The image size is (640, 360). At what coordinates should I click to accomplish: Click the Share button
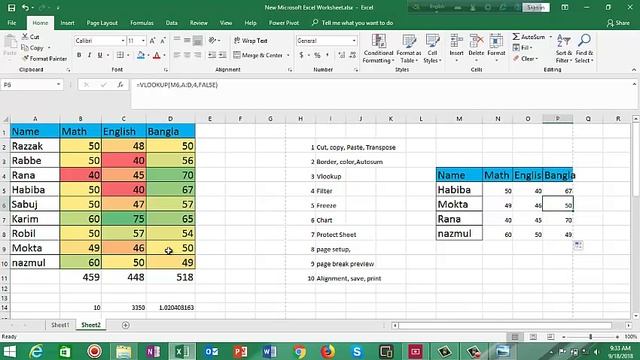(618, 23)
